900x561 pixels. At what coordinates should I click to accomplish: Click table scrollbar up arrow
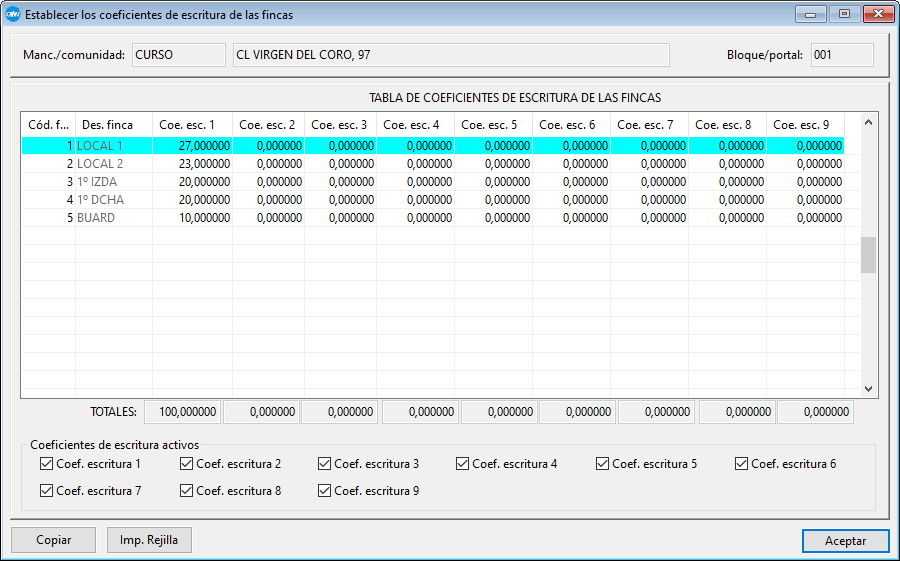[868, 123]
